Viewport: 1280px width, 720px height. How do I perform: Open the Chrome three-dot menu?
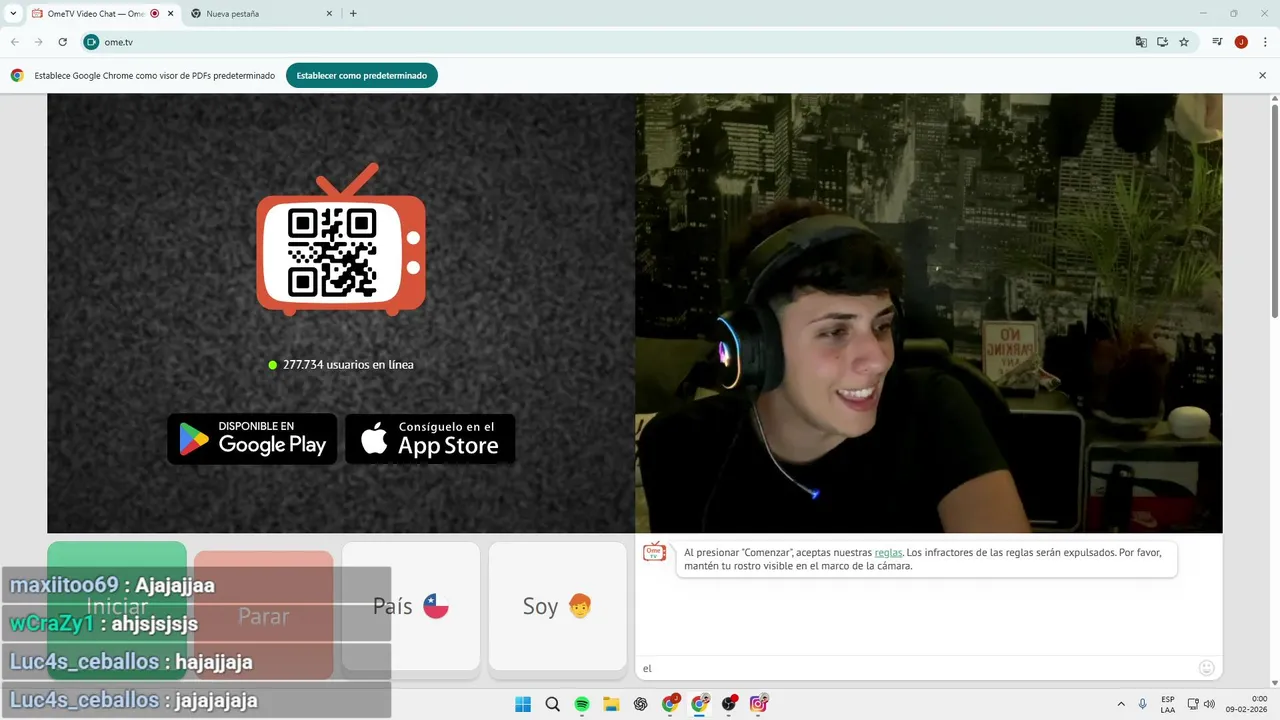click(x=1263, y=42)
